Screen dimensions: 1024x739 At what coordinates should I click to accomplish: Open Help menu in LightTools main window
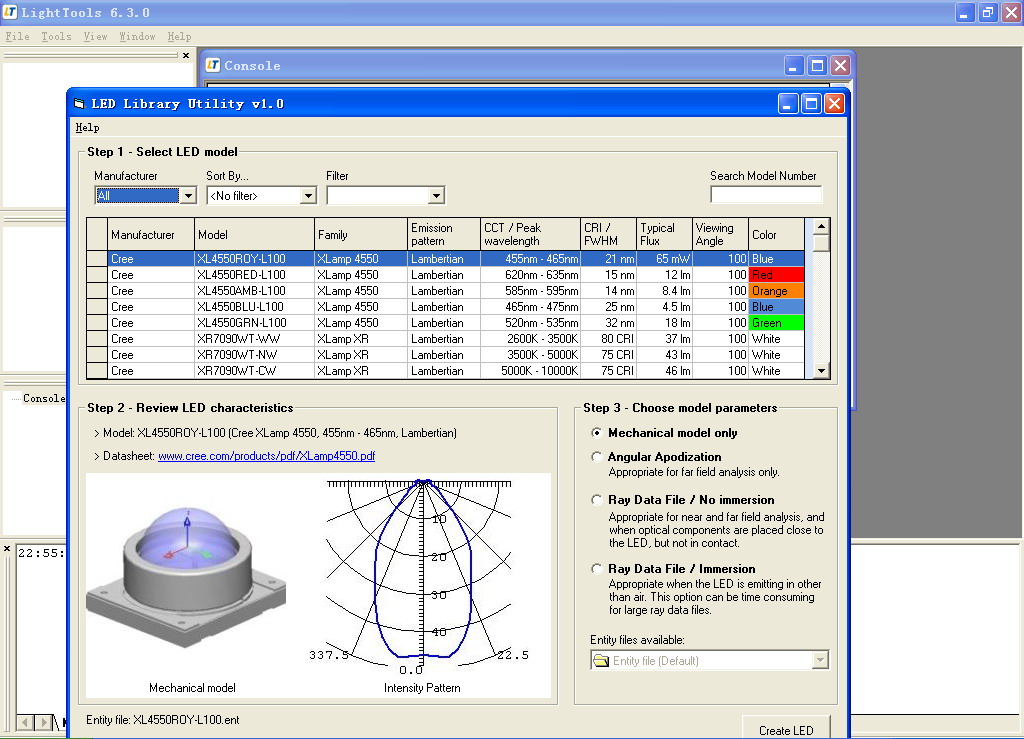(179, 37)
